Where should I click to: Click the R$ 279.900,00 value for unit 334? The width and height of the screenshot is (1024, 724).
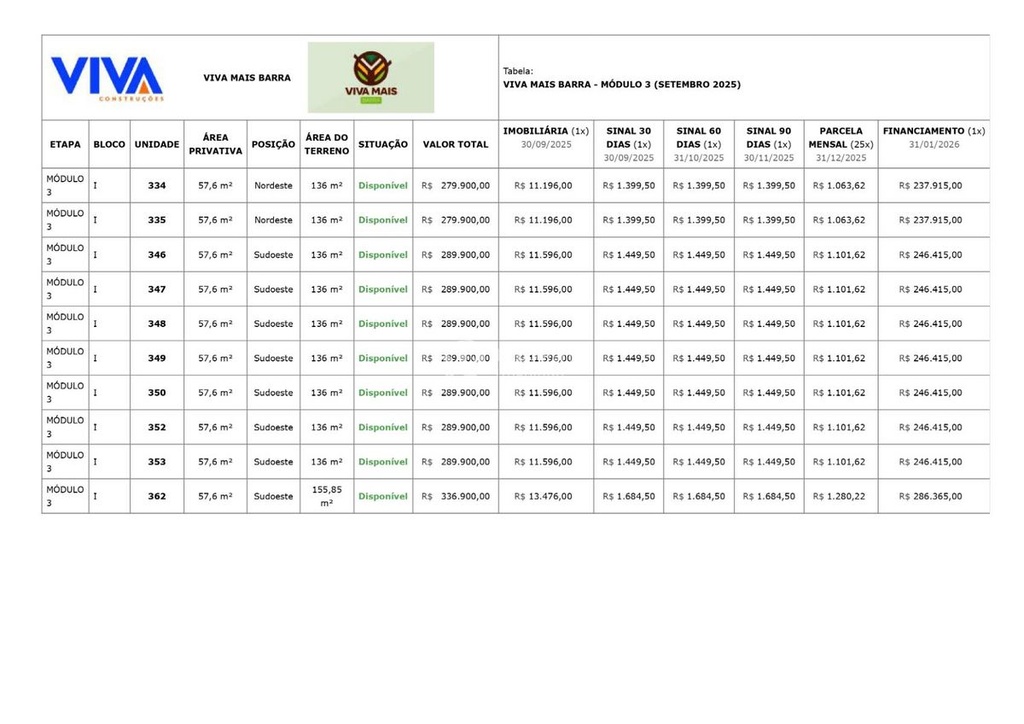(455, 185)
